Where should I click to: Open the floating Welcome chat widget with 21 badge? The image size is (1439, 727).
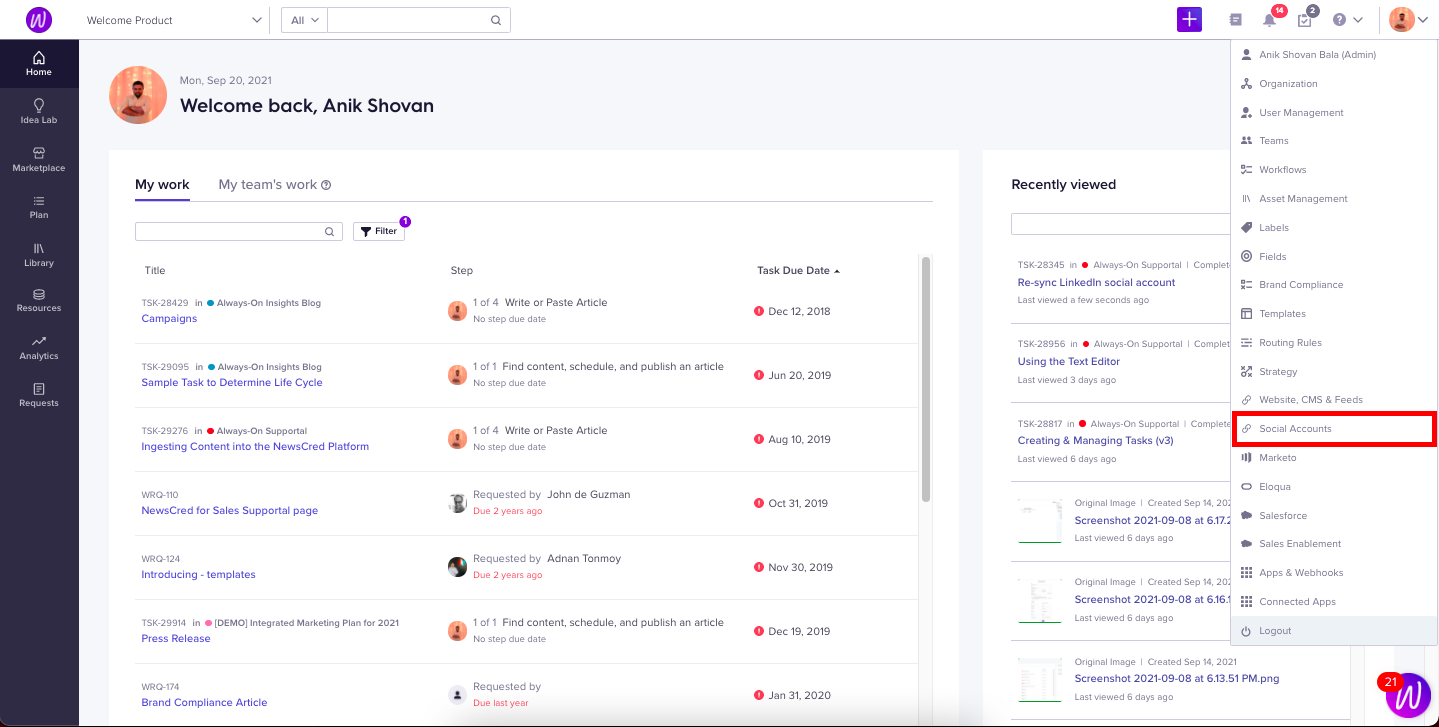pyautogui.click(x=1408, y=694)
